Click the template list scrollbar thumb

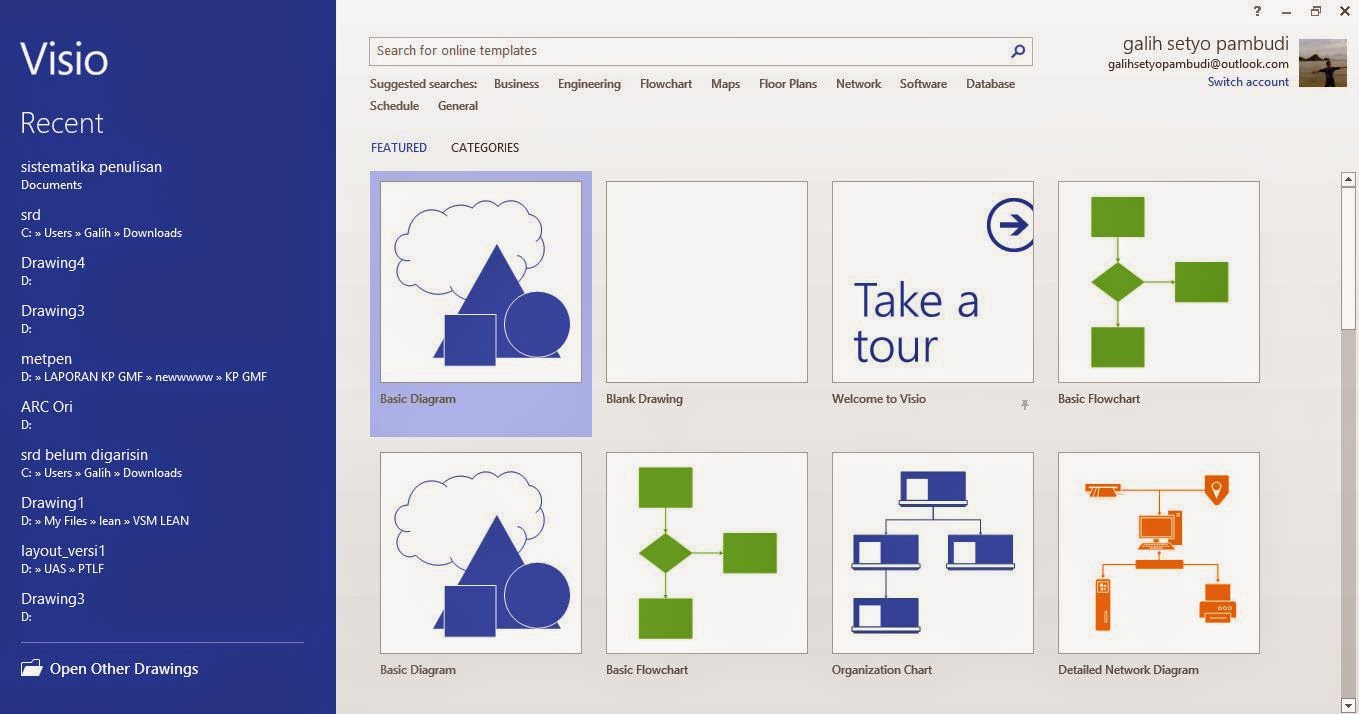pyautogui.click(x=1348, y=259)
